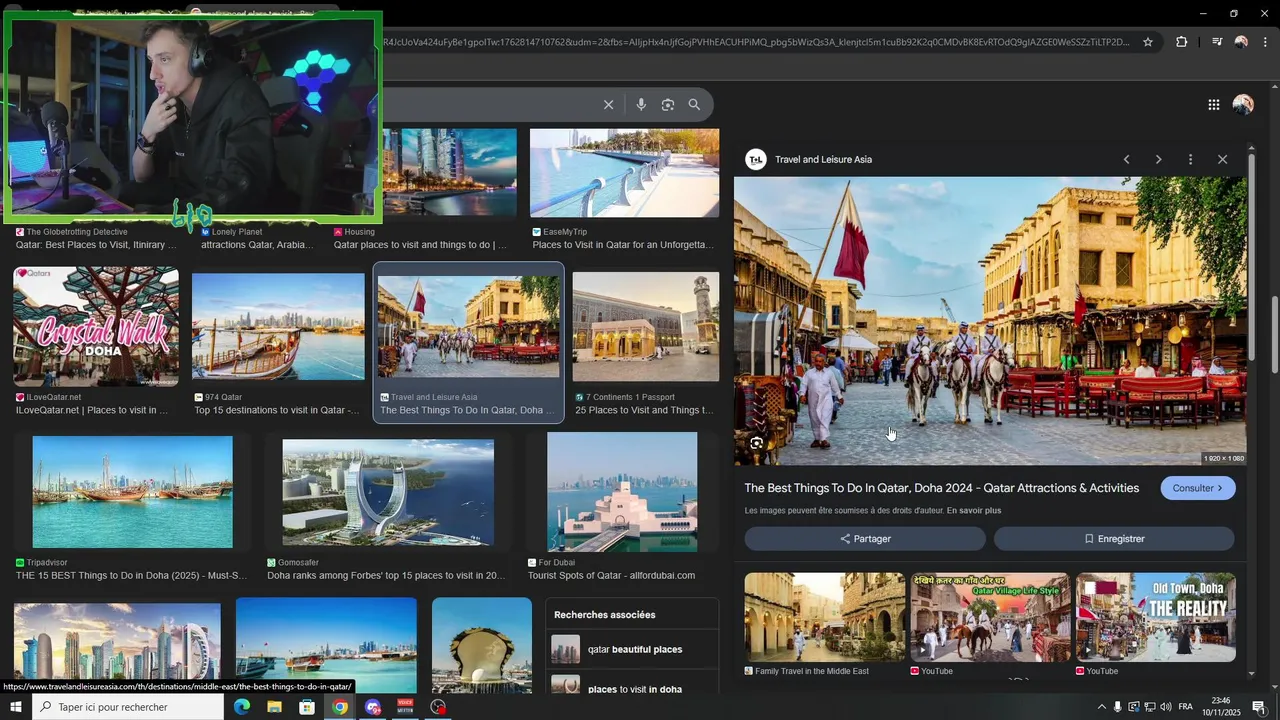Image resolution: width=1280 pixels, height=720 pixels.
Task: Select Housing Qatar skyline image
Action: coord(450,172)
